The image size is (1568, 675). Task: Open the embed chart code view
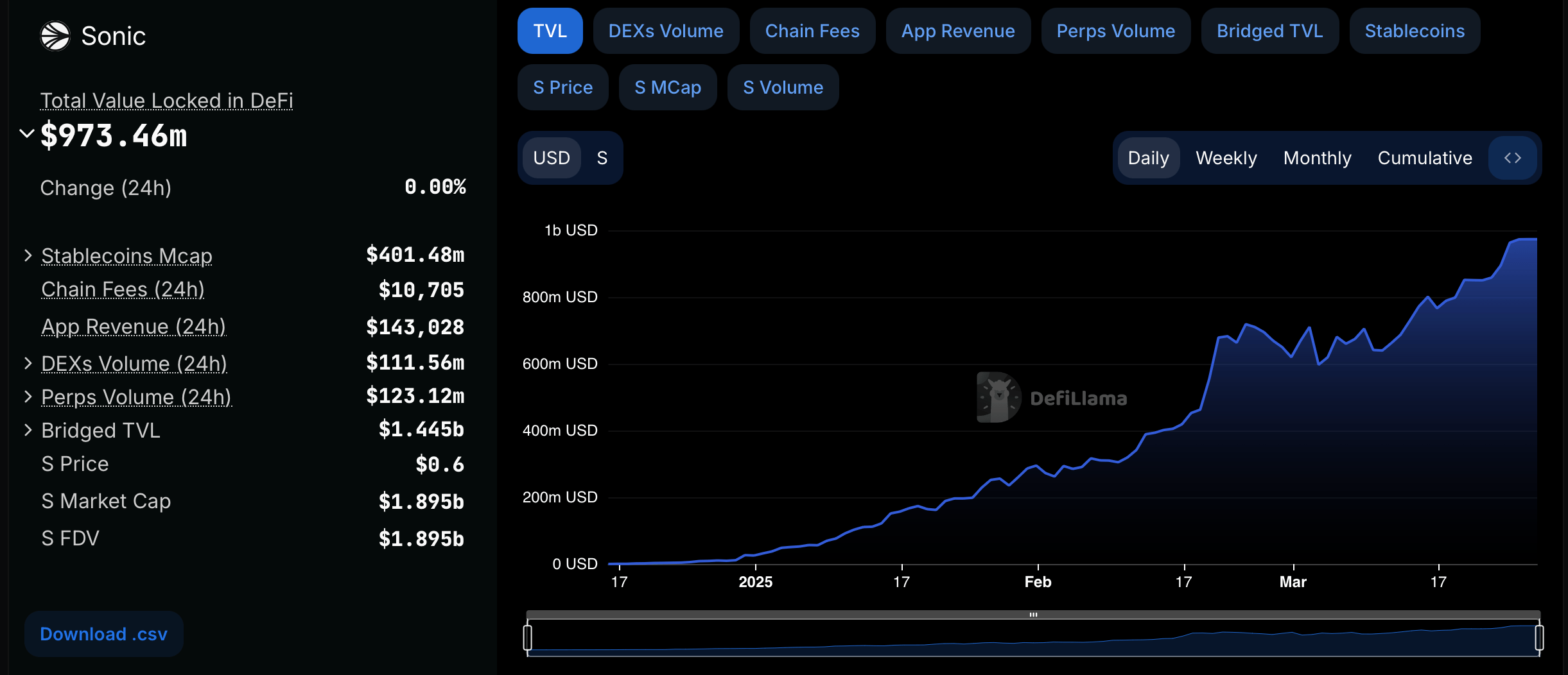click(x=1512, y=158)
